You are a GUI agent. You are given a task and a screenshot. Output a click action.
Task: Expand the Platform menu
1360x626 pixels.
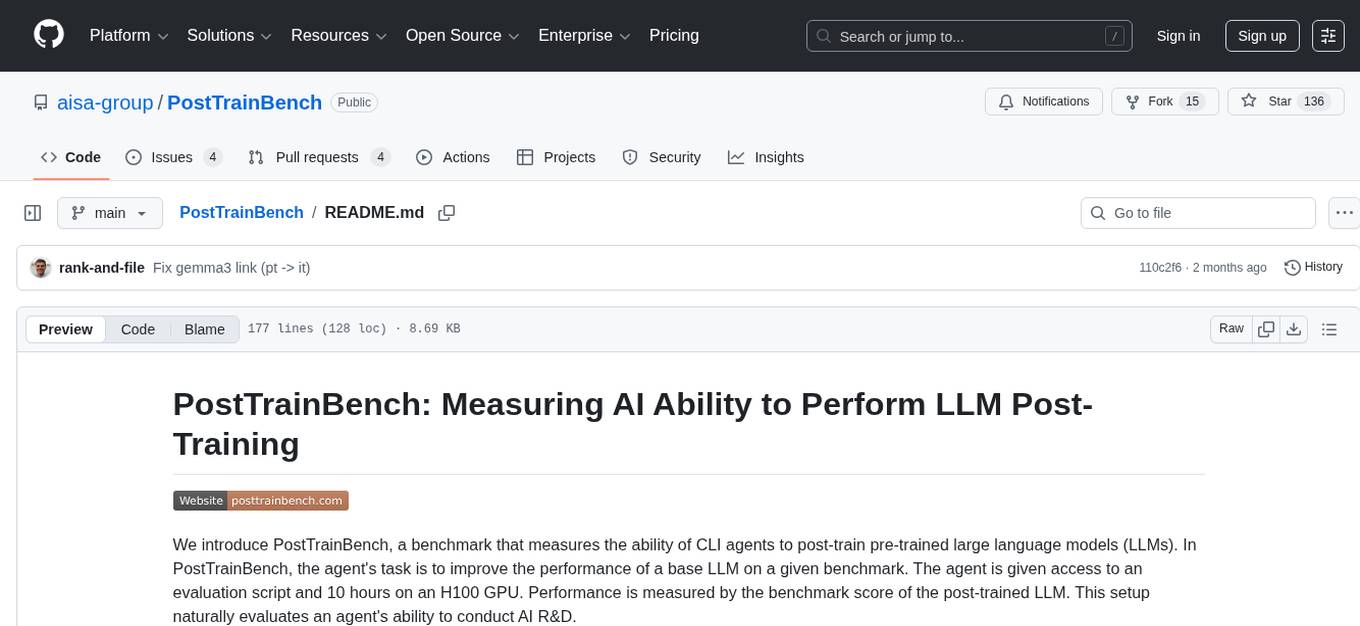(x=131, y=36)
